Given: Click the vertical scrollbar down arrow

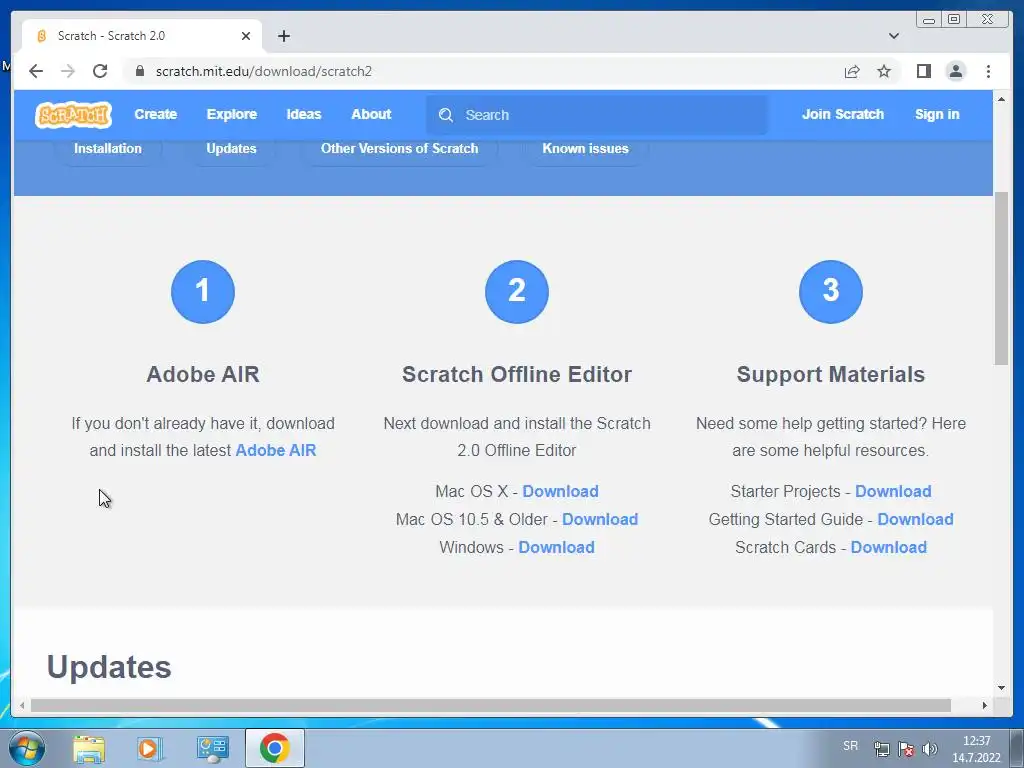Looking at the screenshot, I should coord(1001,687).
